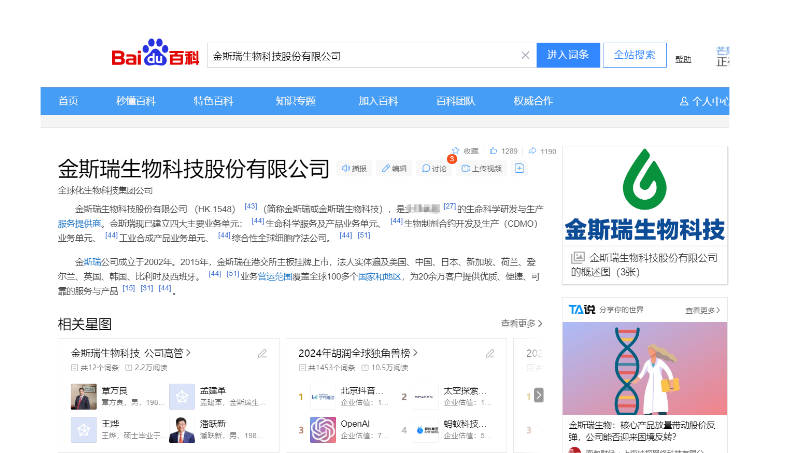The height and width of the screenshot is (453, 800).
Task: Follow the 国家和地区 hyperlink
Action: pyautogui.click(x=380, y=276)
